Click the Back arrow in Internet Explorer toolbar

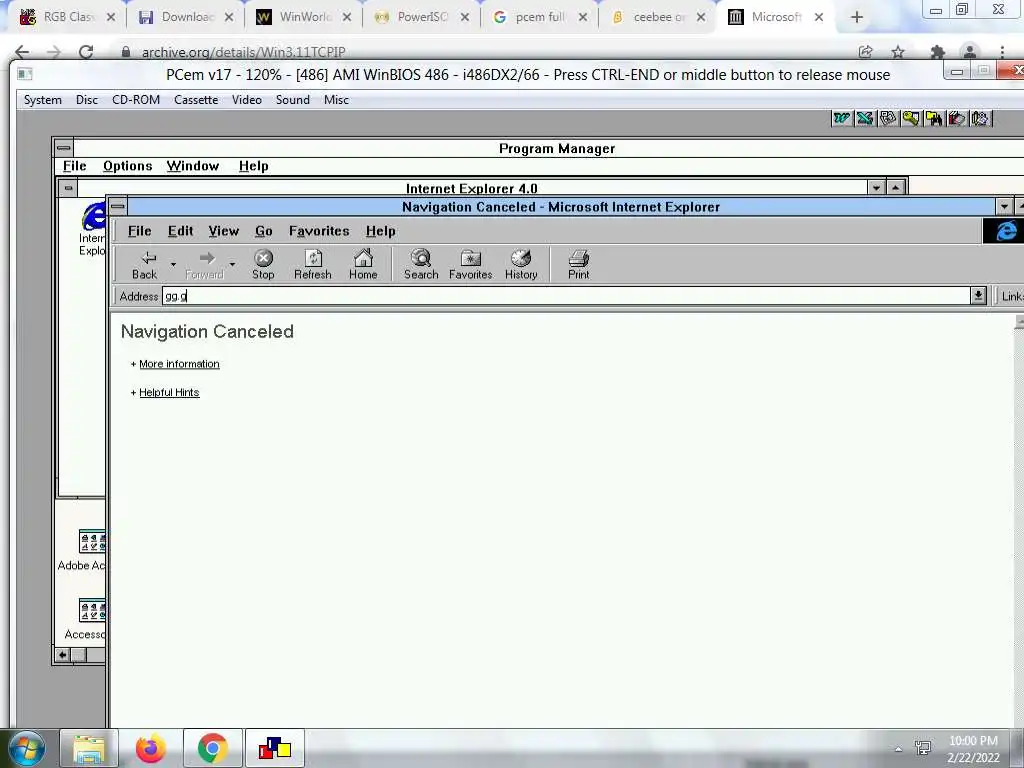(x=145, y=264)
